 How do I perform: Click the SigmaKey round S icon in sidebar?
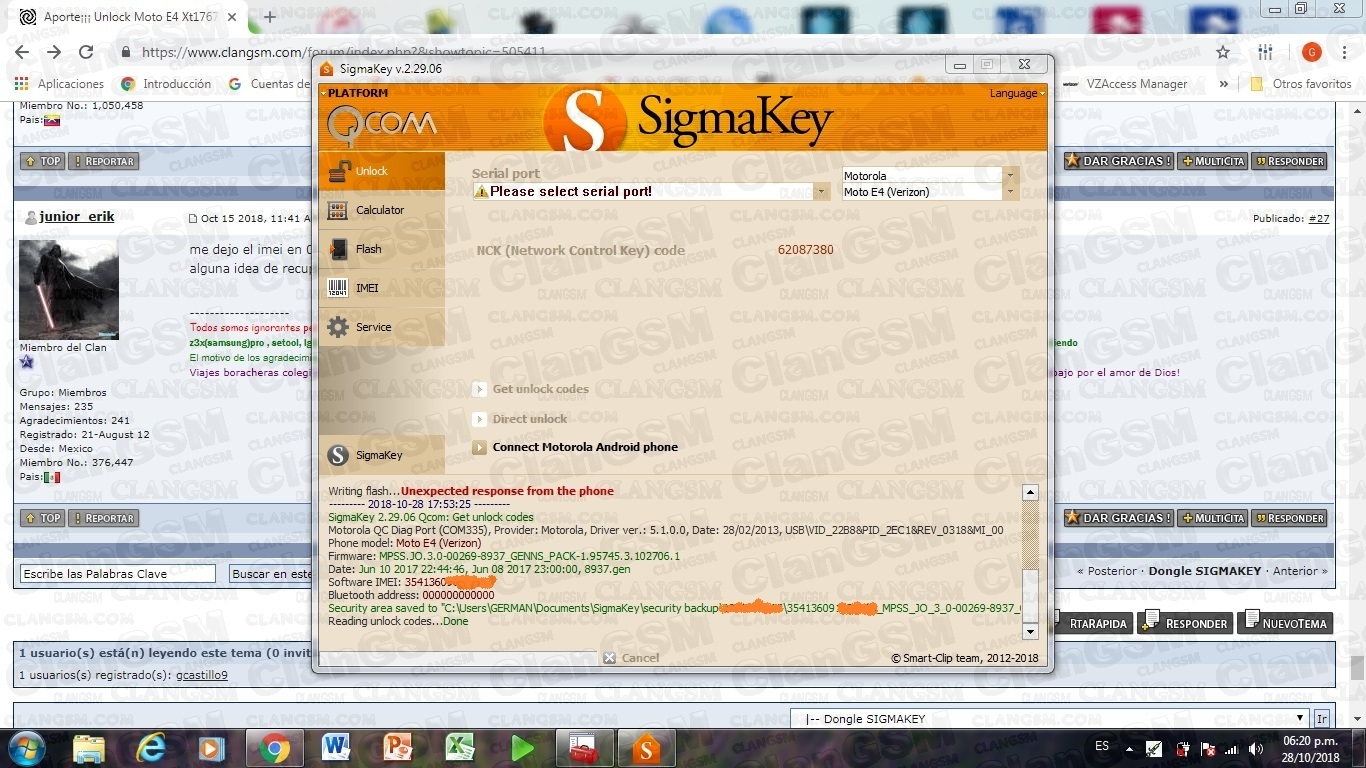(338, 455)
